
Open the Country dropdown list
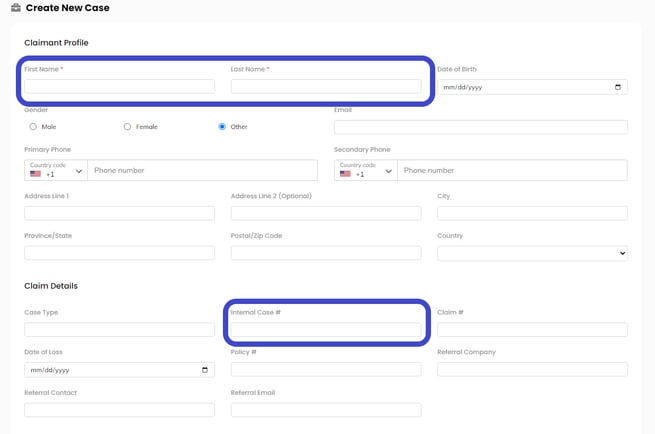coord(532,253)
